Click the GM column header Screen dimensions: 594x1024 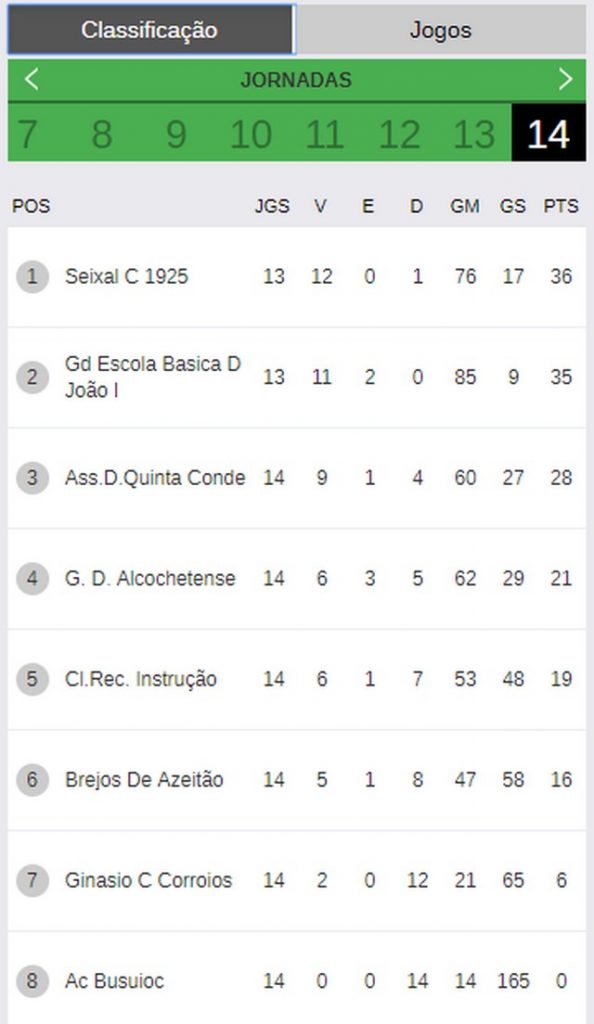tap(465, 206)
